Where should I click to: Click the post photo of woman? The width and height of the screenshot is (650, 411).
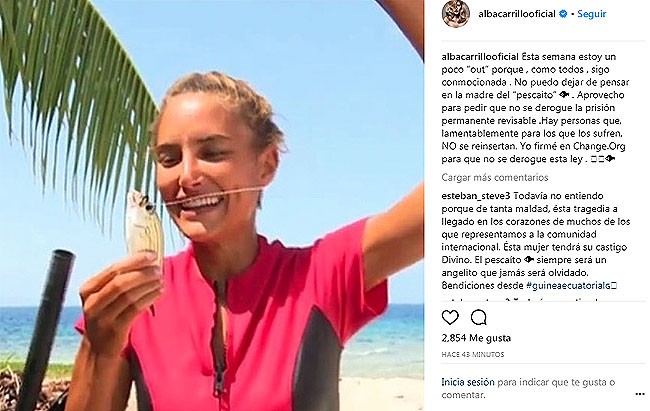click(x=212, y=205)
